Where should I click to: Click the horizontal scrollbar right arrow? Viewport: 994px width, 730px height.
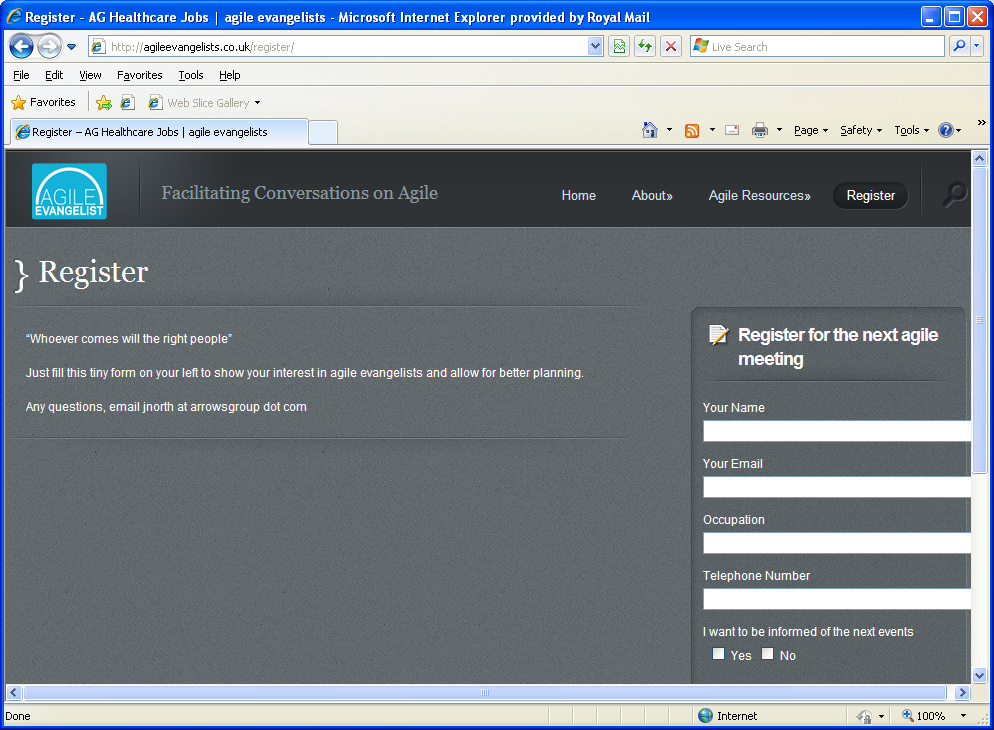coord(962,693)
